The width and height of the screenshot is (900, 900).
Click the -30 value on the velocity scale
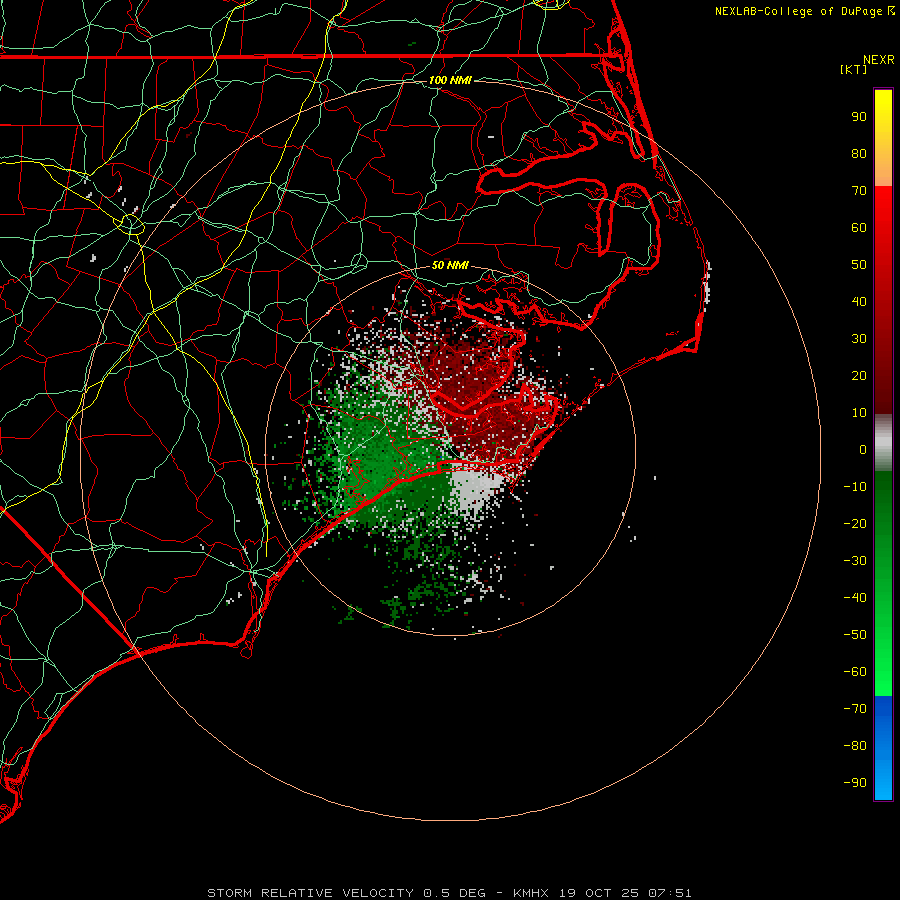click(855, 561)
